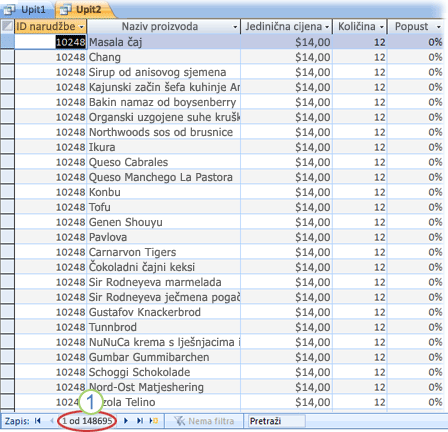Go to previous record arrow
The image size is (448, 432).
(x=52, y=421)
